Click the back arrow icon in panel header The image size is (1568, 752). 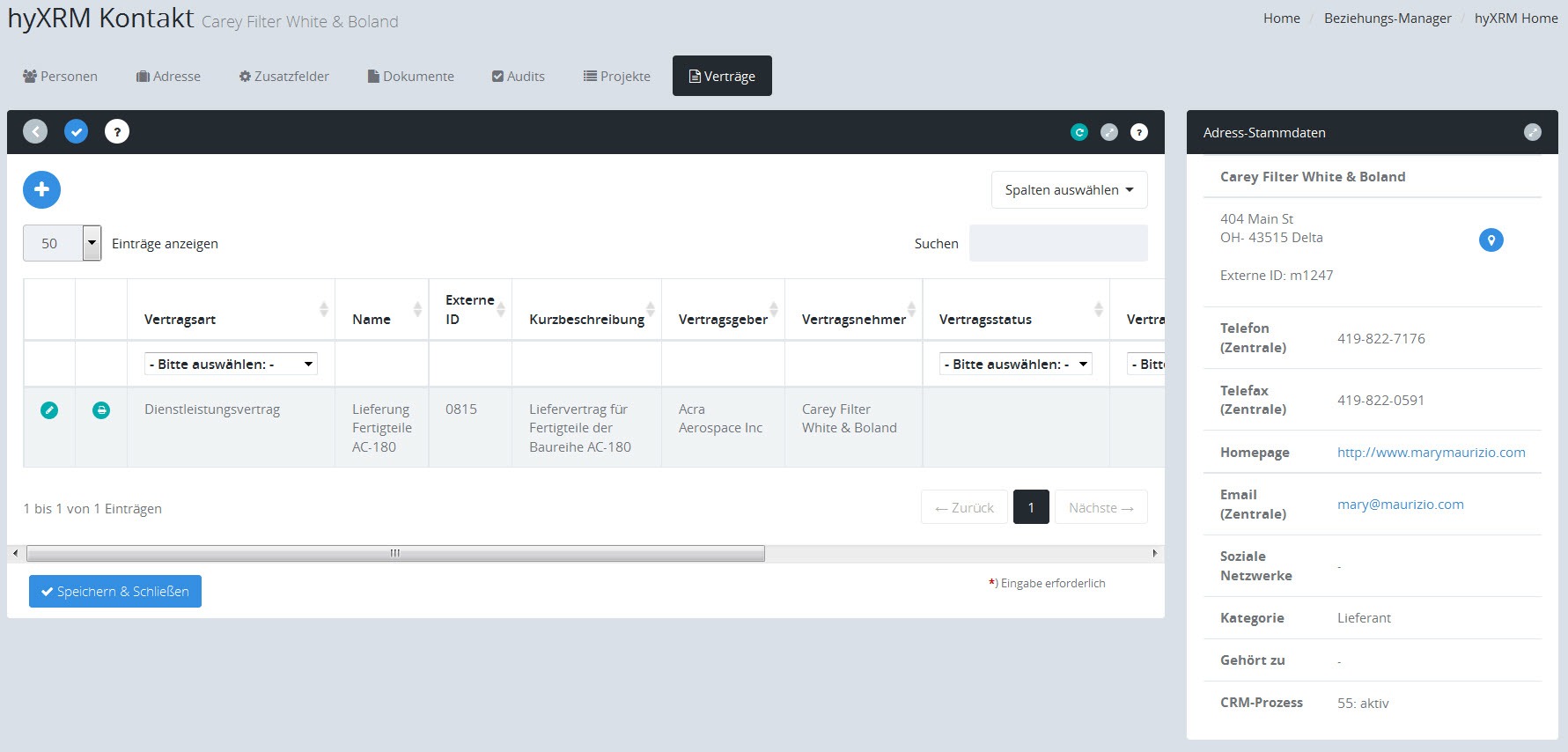point(35,131)
